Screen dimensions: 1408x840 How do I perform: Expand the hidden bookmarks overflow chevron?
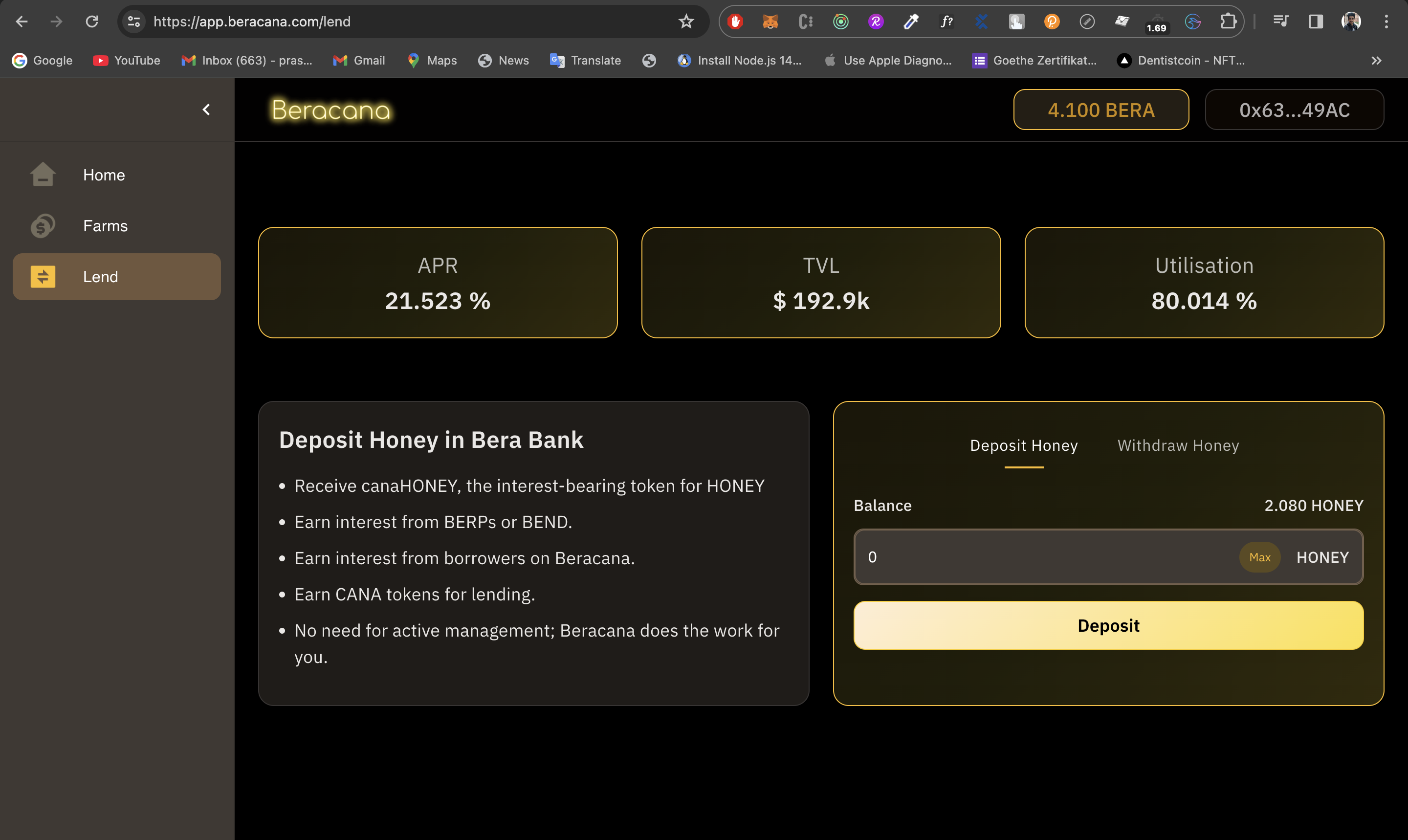pos(1376,61)
